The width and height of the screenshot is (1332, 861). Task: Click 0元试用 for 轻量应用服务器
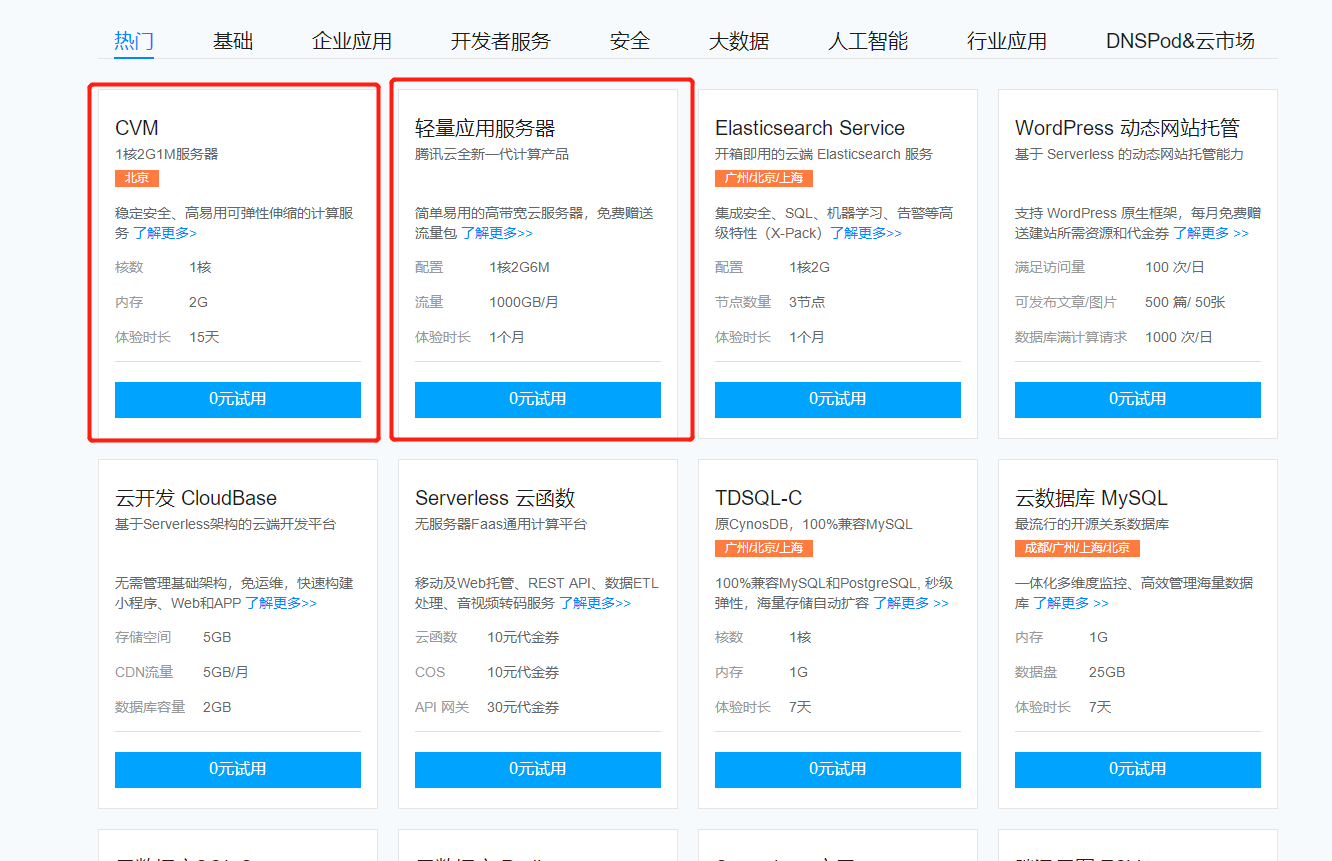coord(538,399)
